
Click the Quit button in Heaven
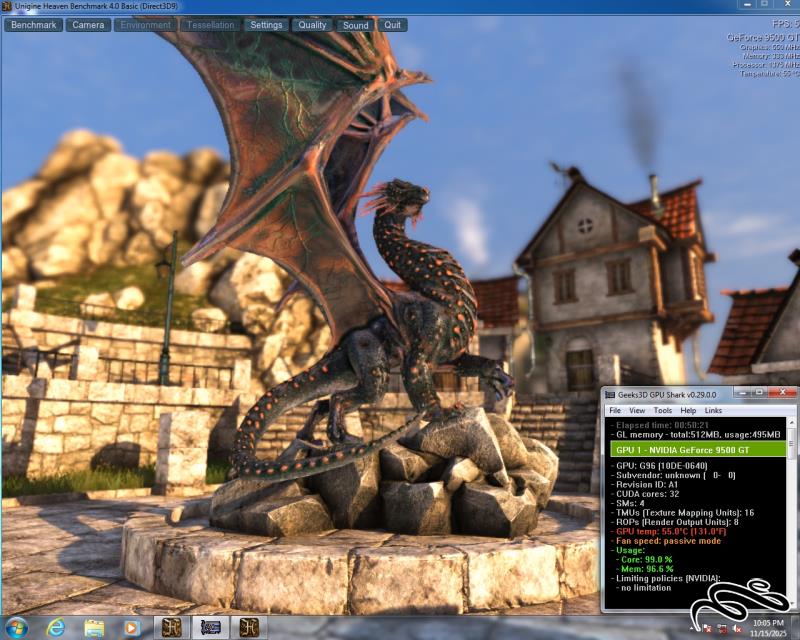[x=394, y=25]
